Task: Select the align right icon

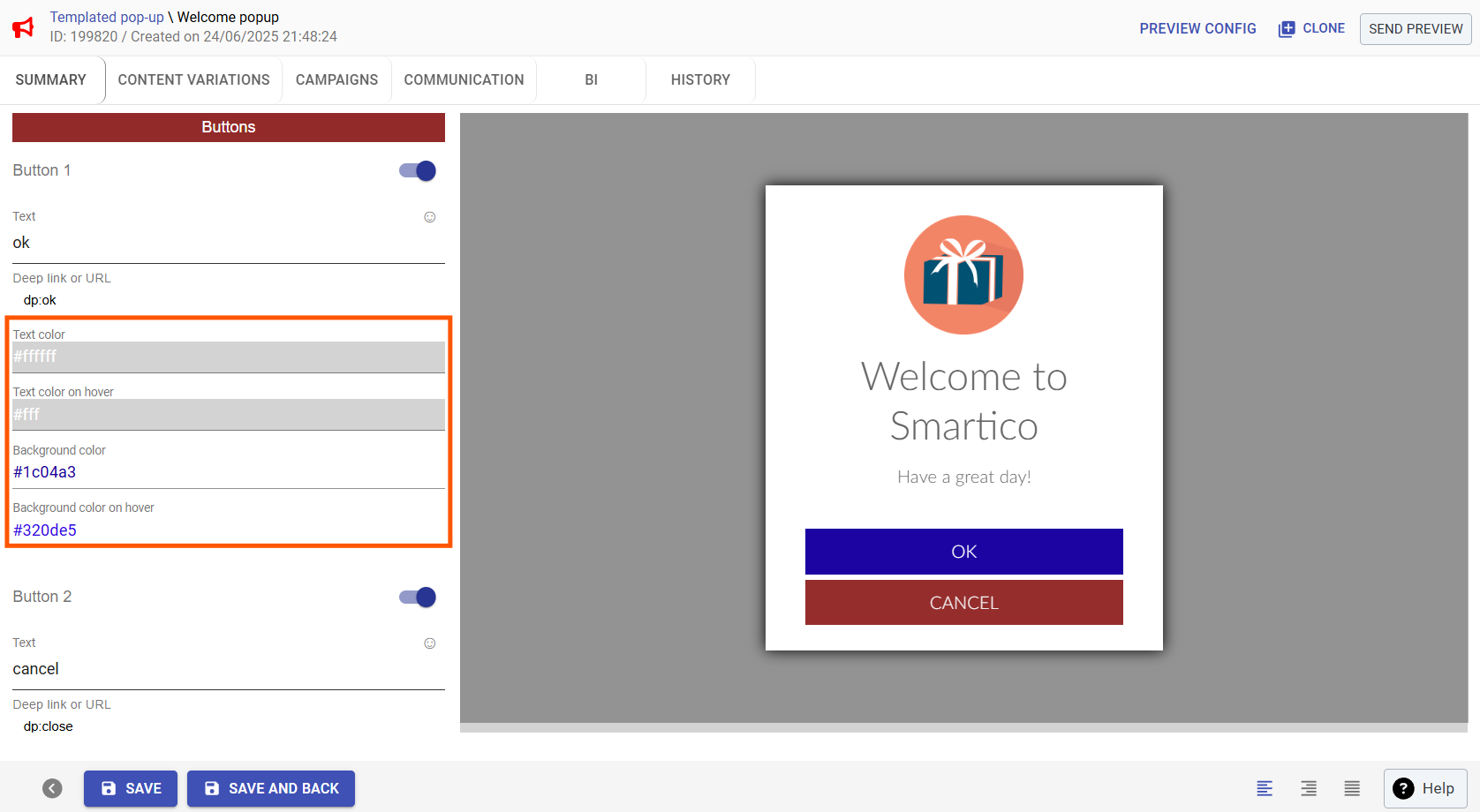Action: (x=1309, y=788)
